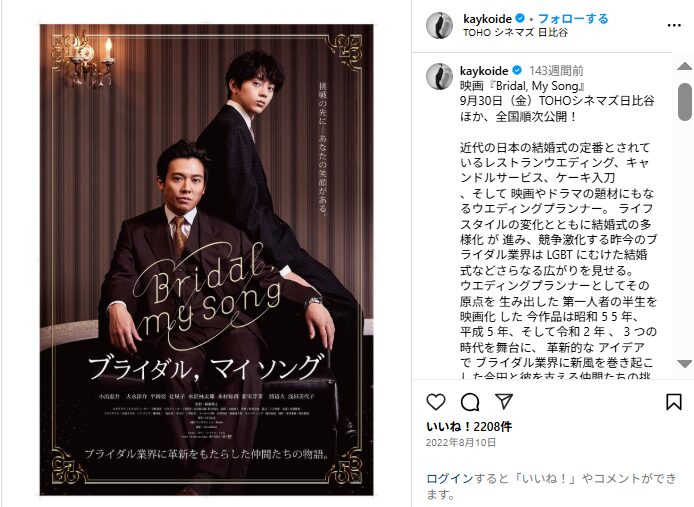This screenshot has width=694, height=507.
Task: Click caption scrollbar up arrow
Action: pos(684,66)
